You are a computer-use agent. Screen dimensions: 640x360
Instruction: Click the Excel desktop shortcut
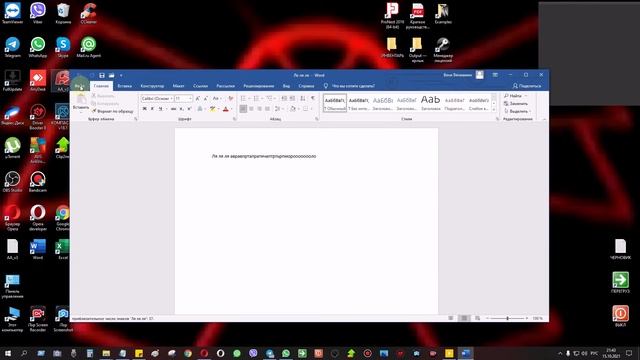click(x=63, y=249)
